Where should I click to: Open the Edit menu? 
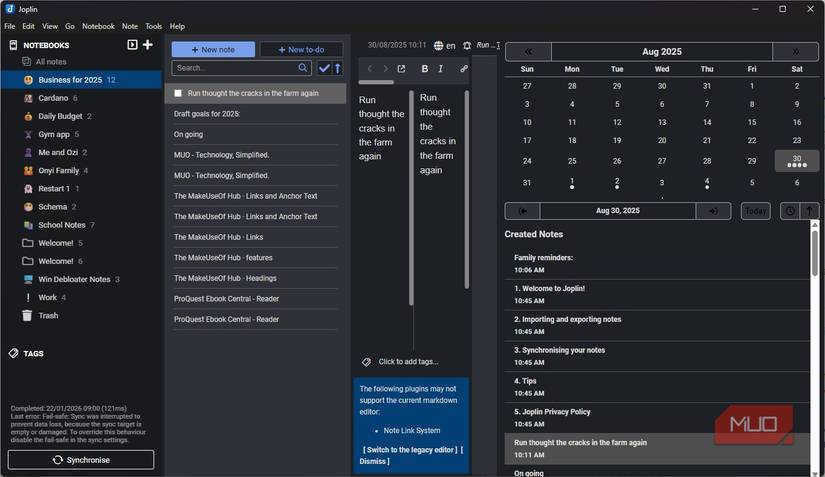28,26
